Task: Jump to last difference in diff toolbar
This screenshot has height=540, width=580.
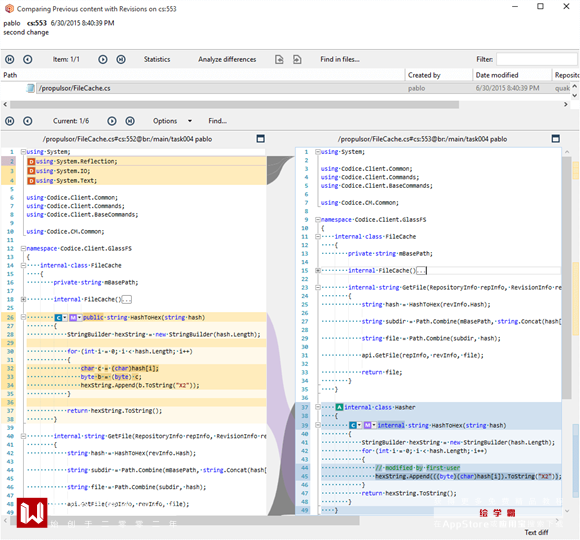Action: (130, 121)
